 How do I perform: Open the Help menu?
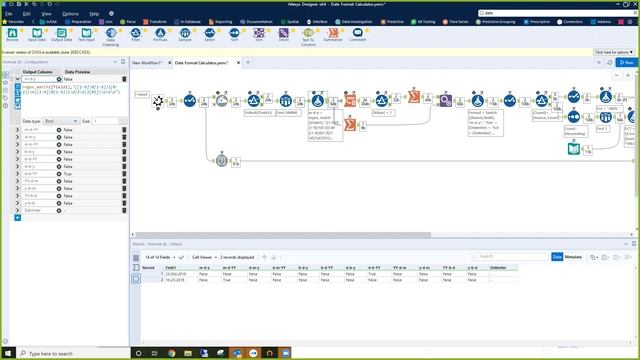tap(94, 13)
